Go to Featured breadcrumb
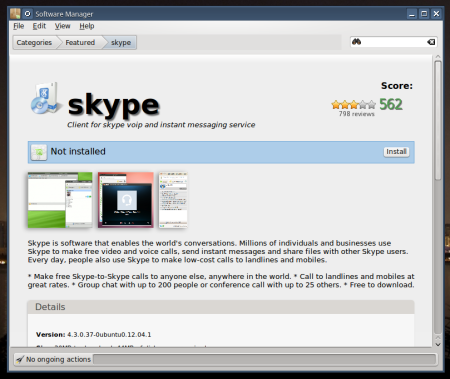 point(80,43)
